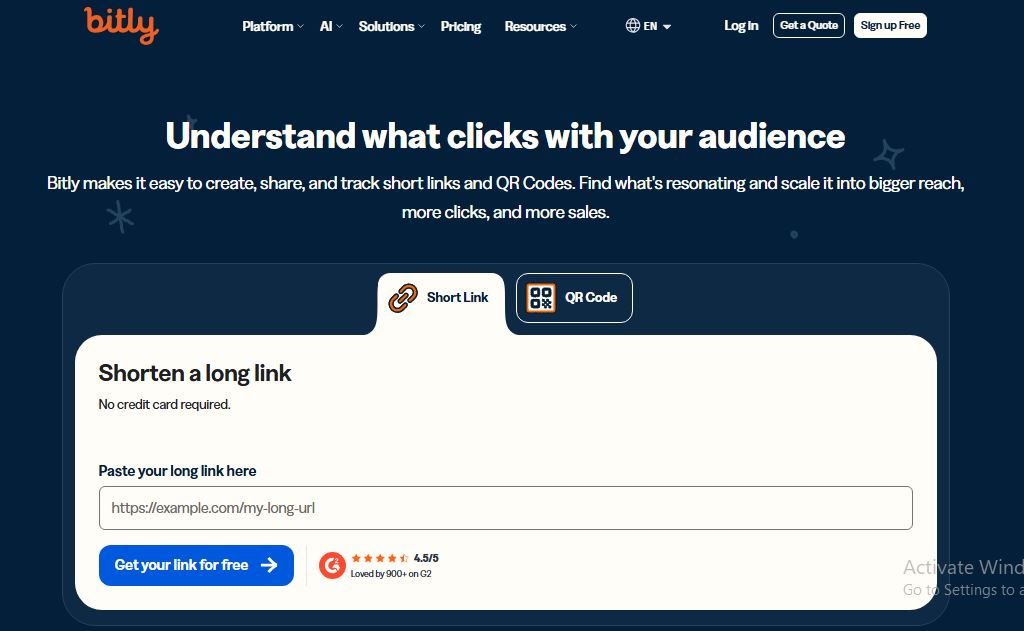1024x631 pixels.
Task: Click the Bitly logo
Action: click(x=121, y=25)
